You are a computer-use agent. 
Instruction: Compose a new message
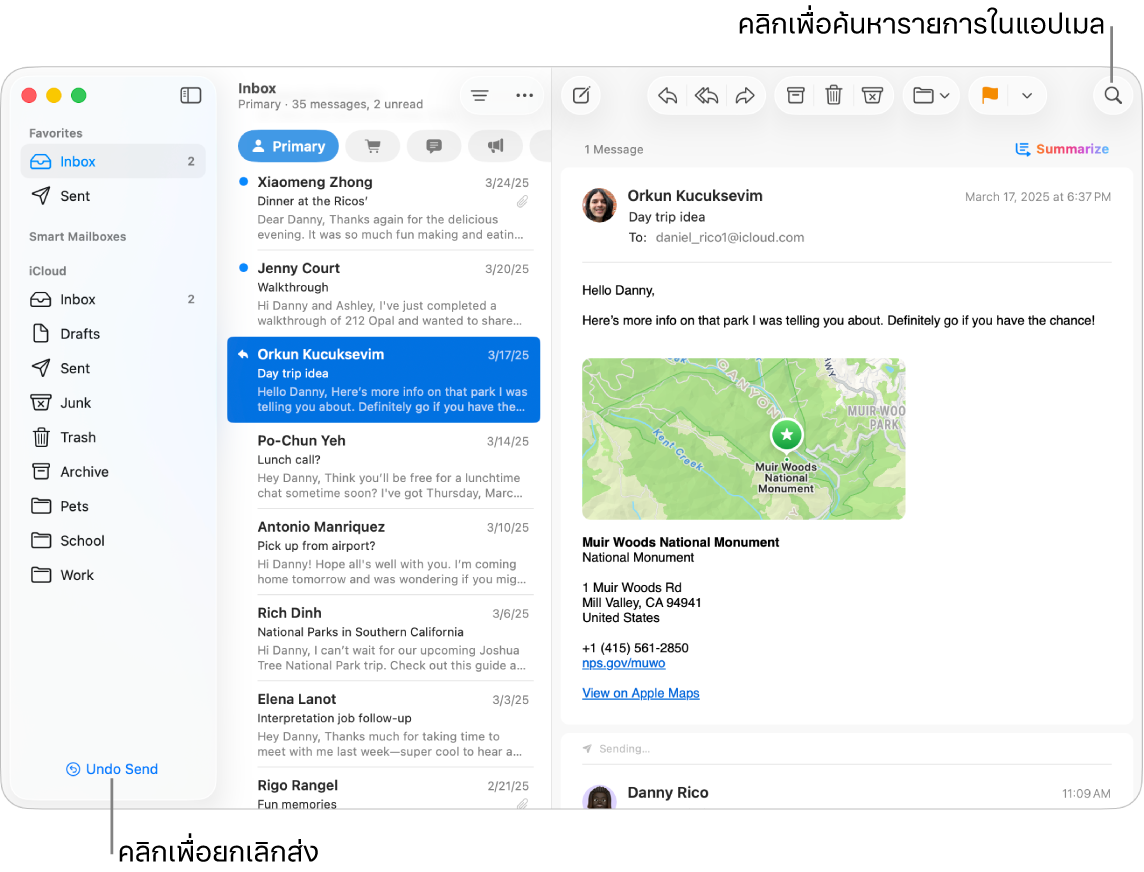tap(581, 96)
